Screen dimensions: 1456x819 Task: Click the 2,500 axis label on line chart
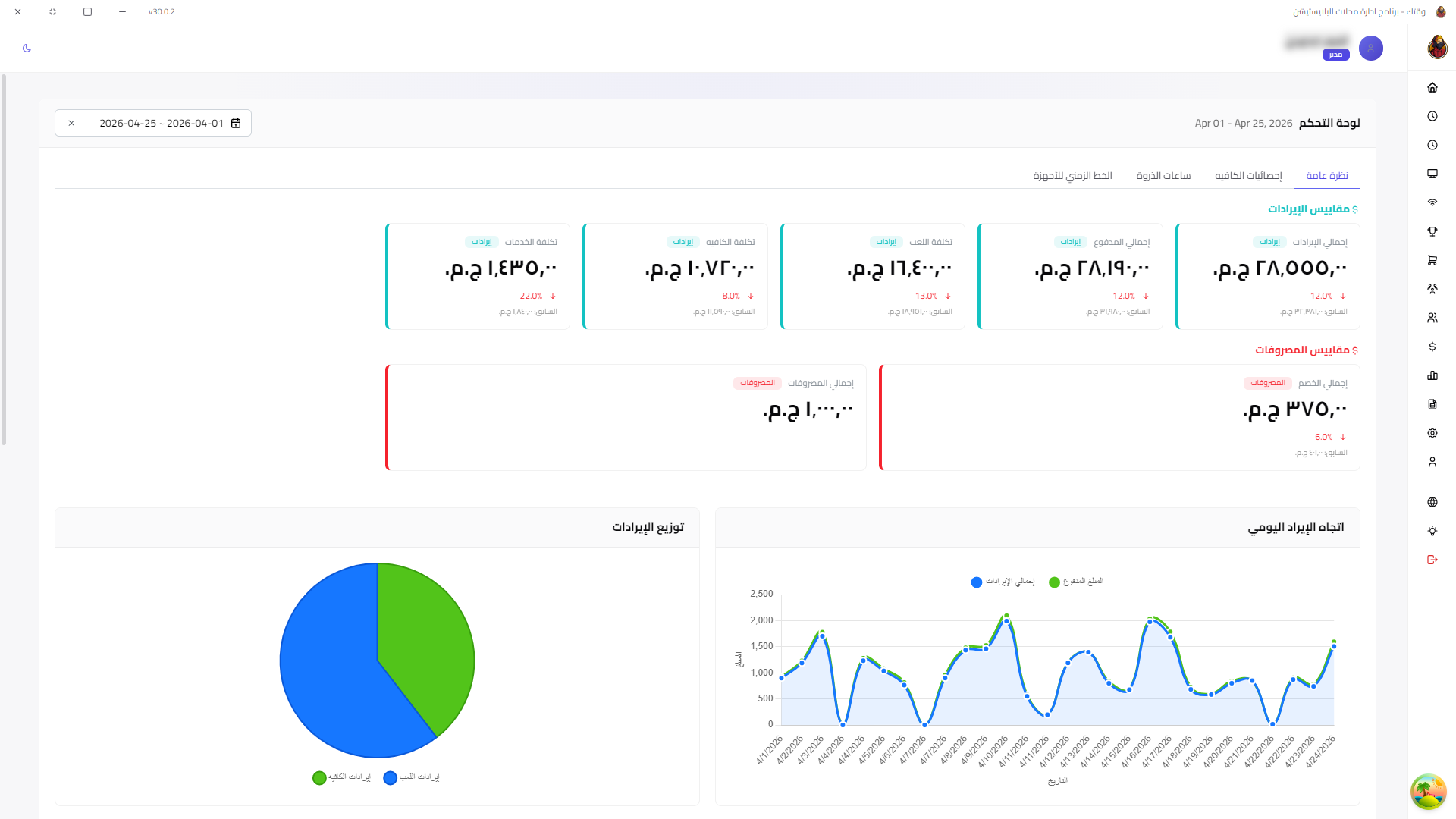[761, 594]
